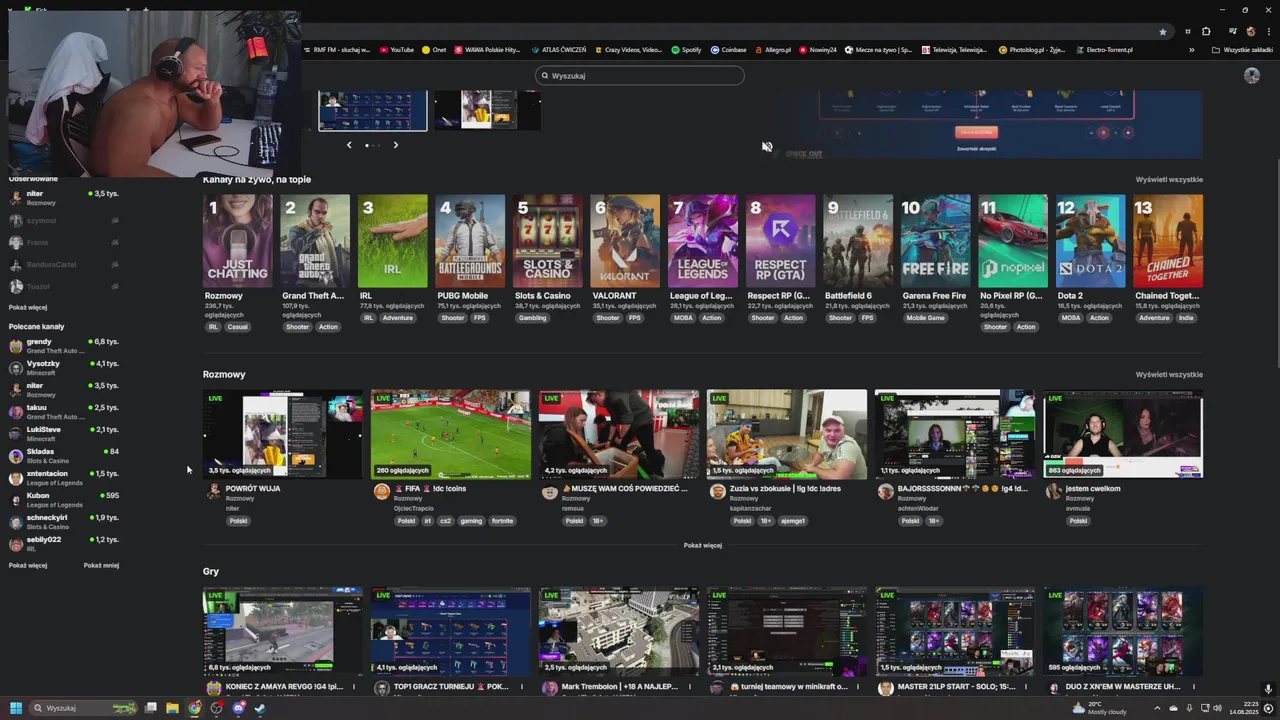This screenshot has height=720, width=1280.
Task: Open Kick user profile avatar
Action: tap(1251, 75)
